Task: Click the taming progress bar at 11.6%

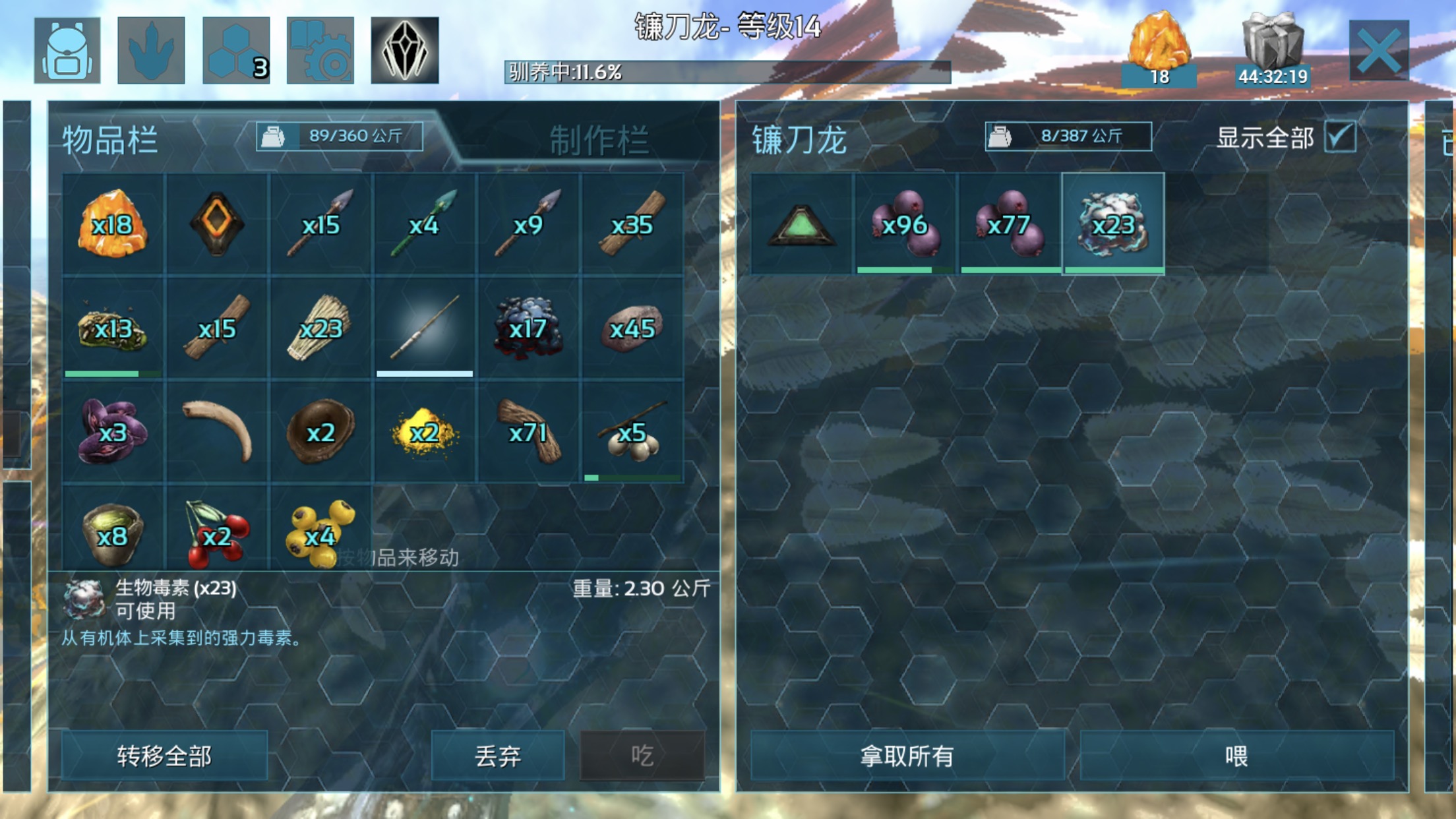Action: coord(727,72)
